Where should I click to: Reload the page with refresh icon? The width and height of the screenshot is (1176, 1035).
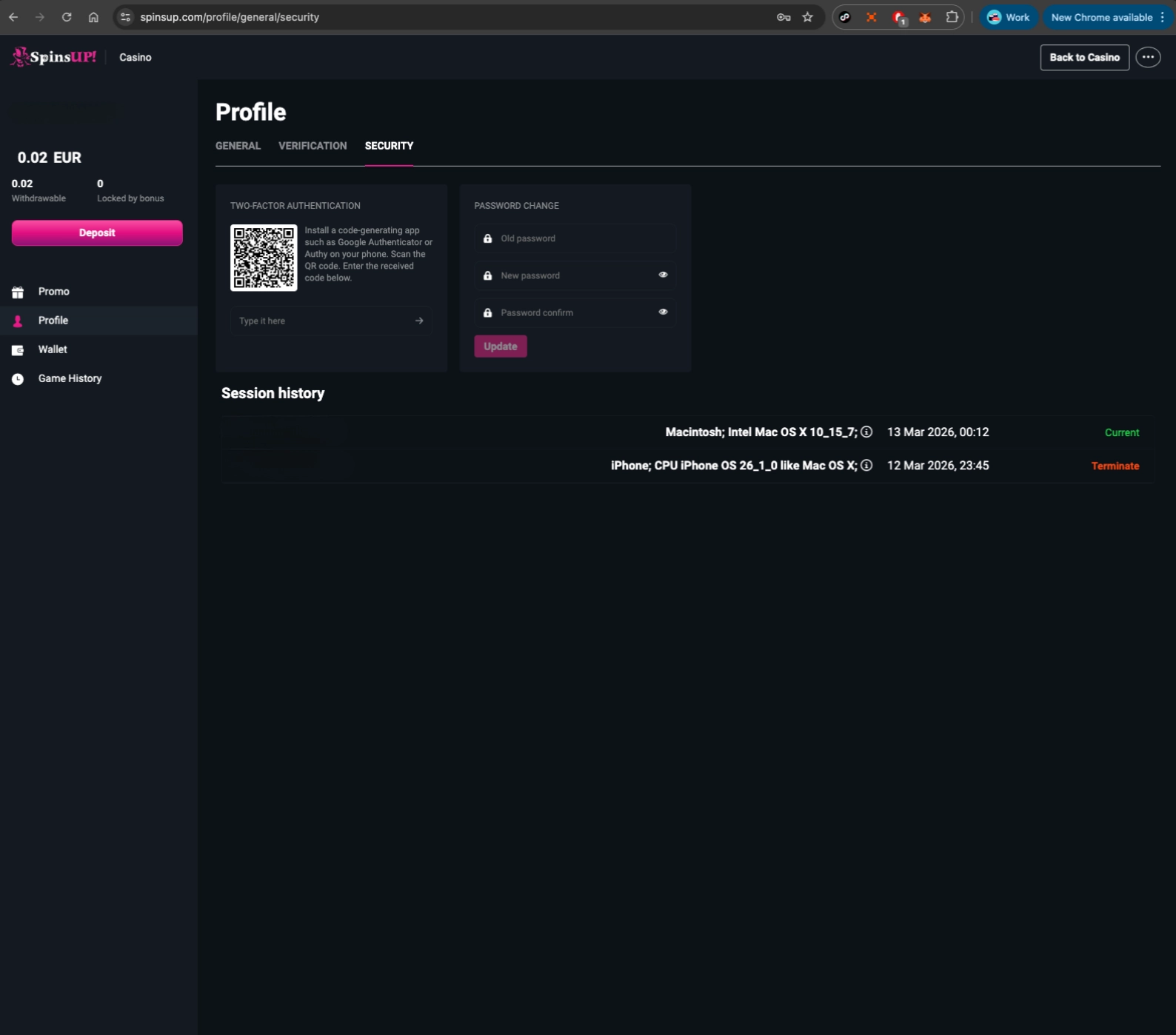(67, 17)
